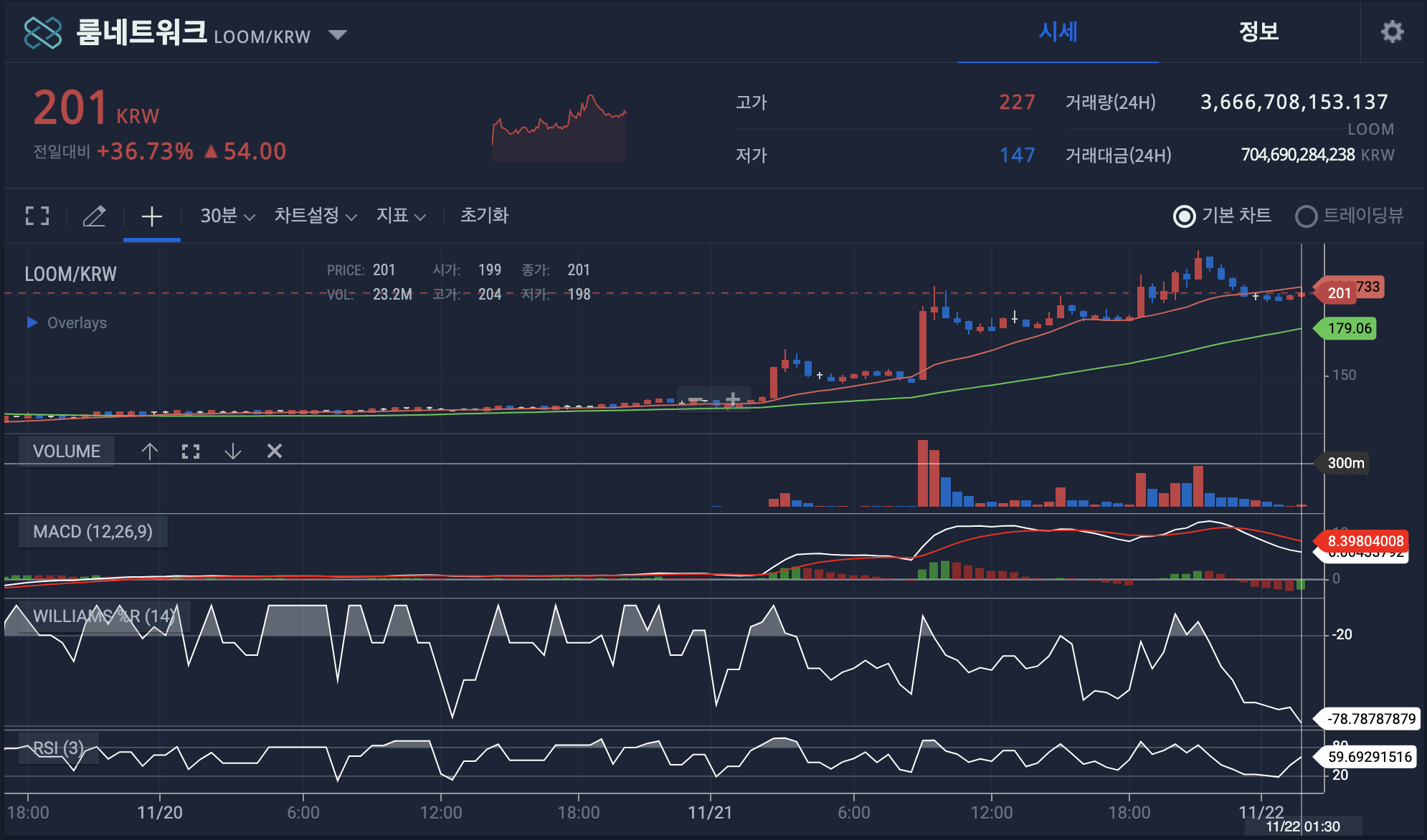Close the VOLUME indicator panel
Screen dimensions: 1427x840
(274, 451)
